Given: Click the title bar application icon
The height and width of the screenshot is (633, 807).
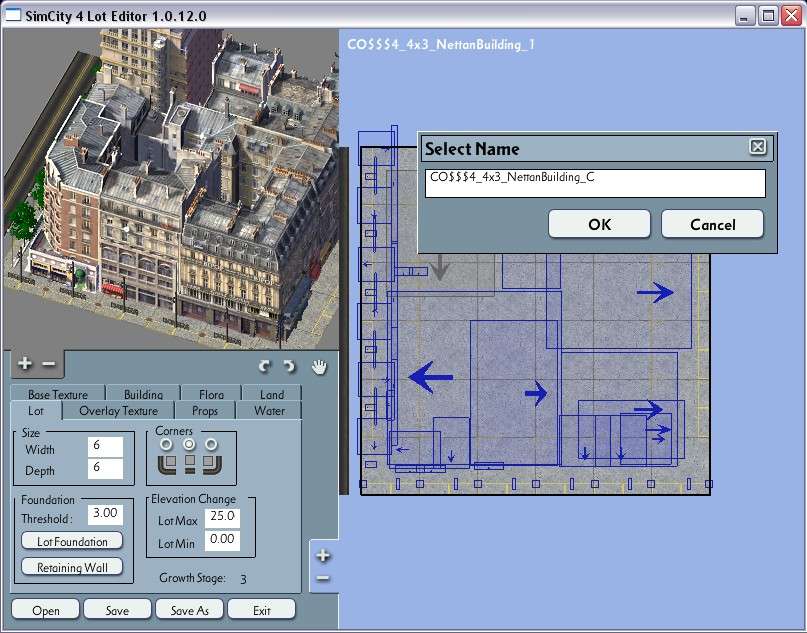Looking at the screenshot, I should click(x=13, y=15).
